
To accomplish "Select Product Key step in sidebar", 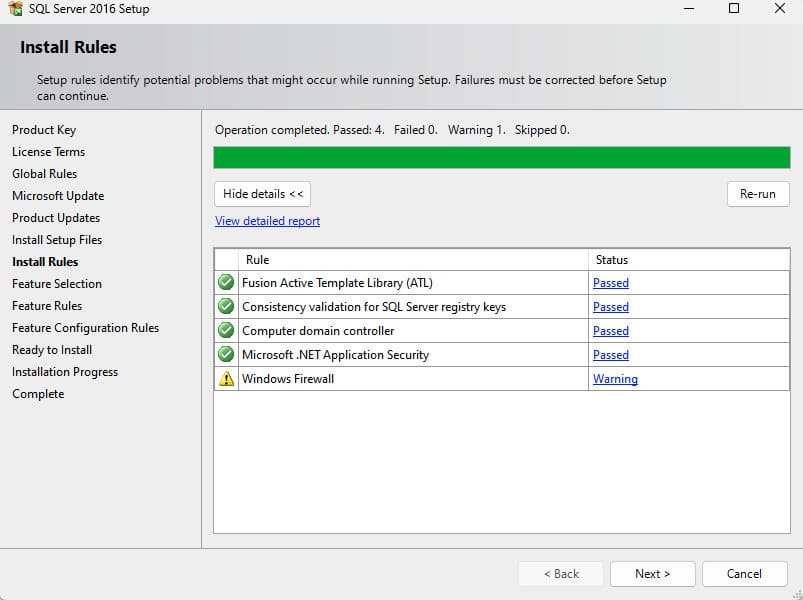I will [44, 130].
